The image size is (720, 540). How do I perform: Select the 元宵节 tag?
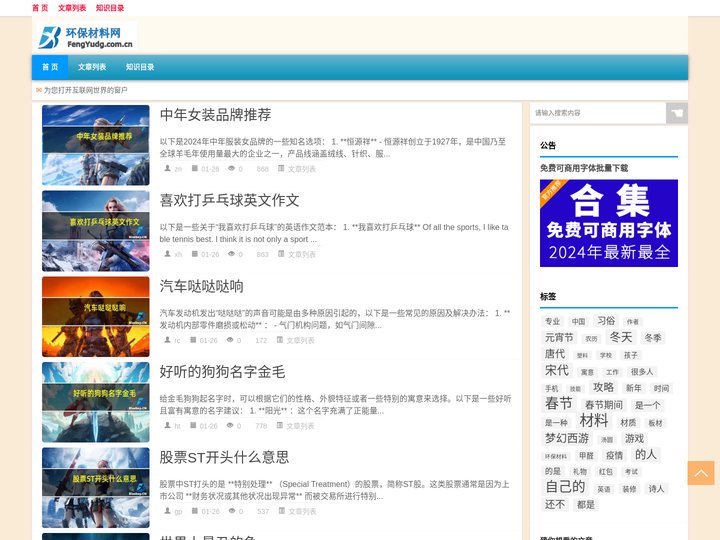pyautogui.click(x=559, y=338)
